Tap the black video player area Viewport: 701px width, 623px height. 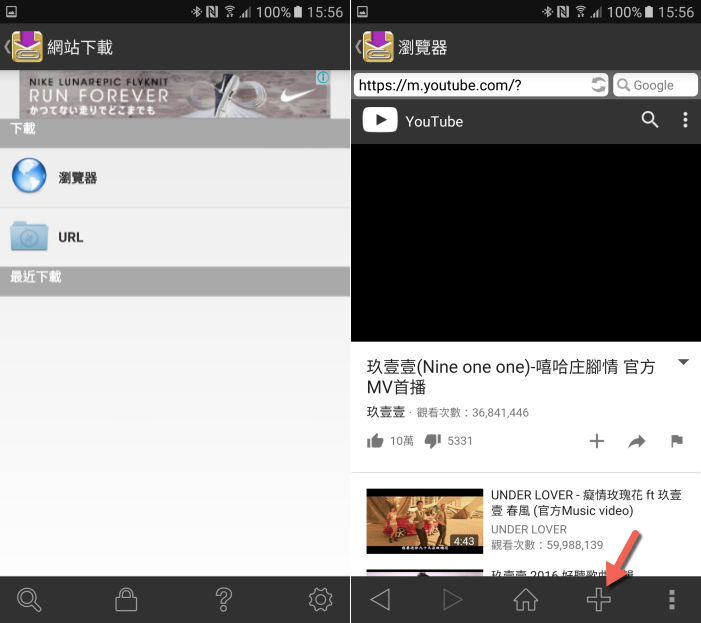(x=526, y=243)
